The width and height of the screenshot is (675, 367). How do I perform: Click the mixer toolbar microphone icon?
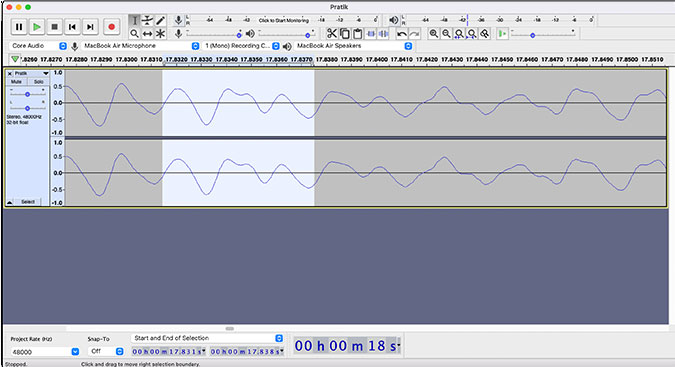pos(178,34)
